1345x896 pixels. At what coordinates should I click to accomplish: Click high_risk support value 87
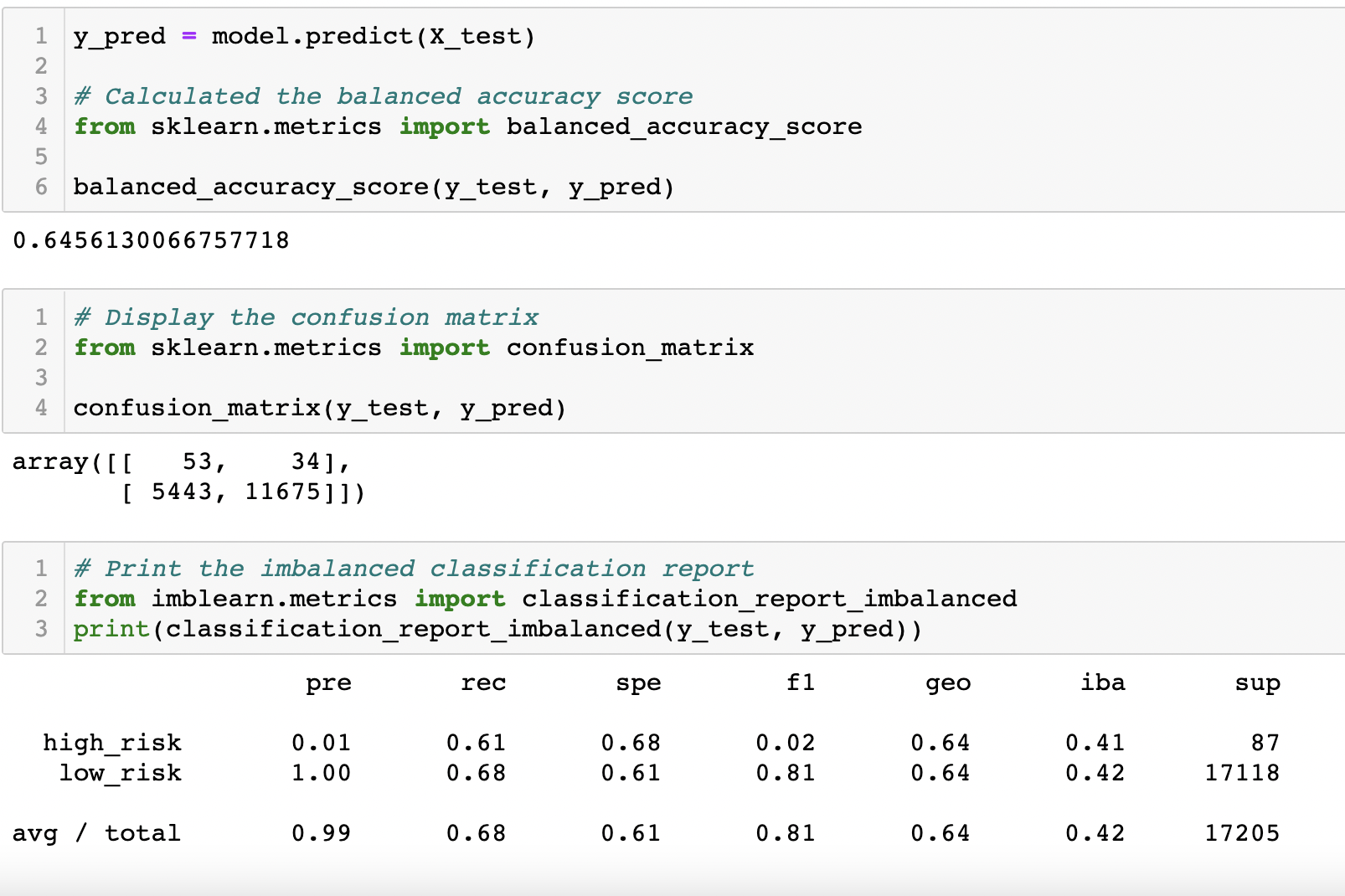1265,744
